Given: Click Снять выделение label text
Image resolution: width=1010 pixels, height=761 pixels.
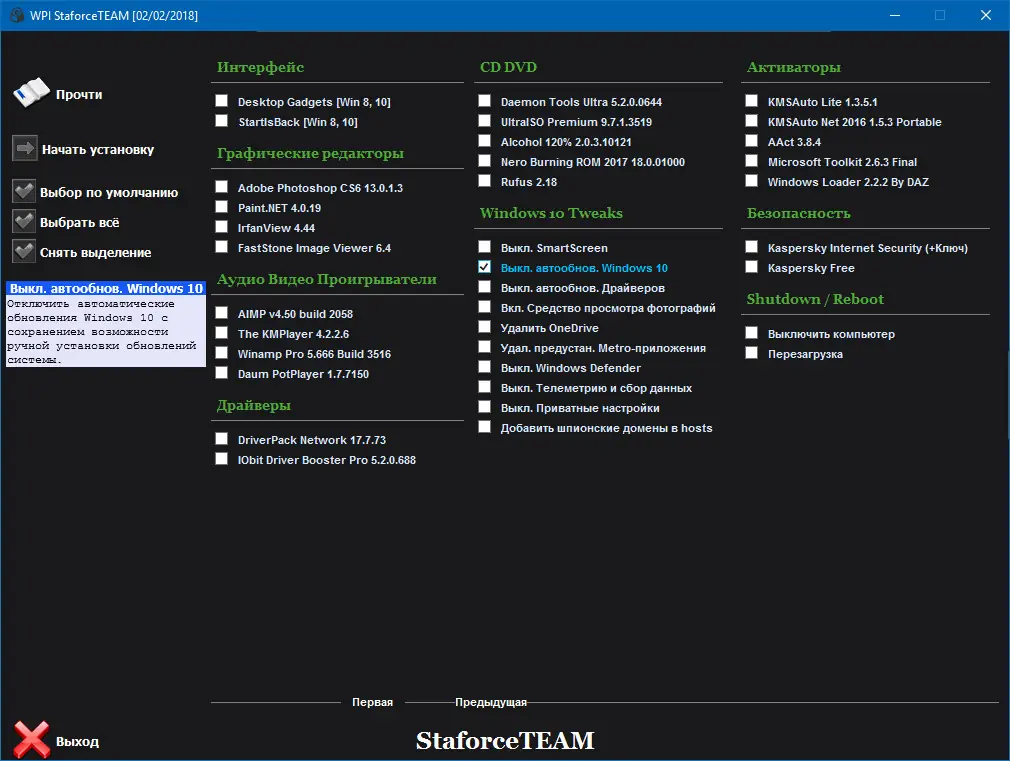Looking at the screenshot, I should (x=95, y=253).
